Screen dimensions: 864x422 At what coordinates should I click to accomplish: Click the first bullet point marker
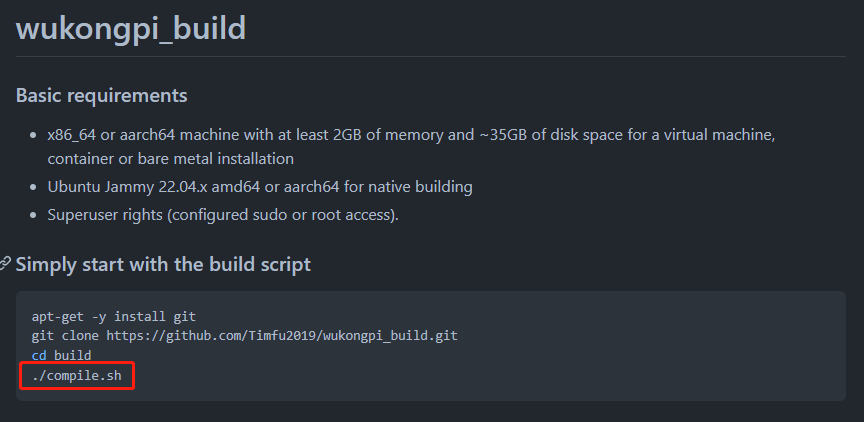[34, 136]
